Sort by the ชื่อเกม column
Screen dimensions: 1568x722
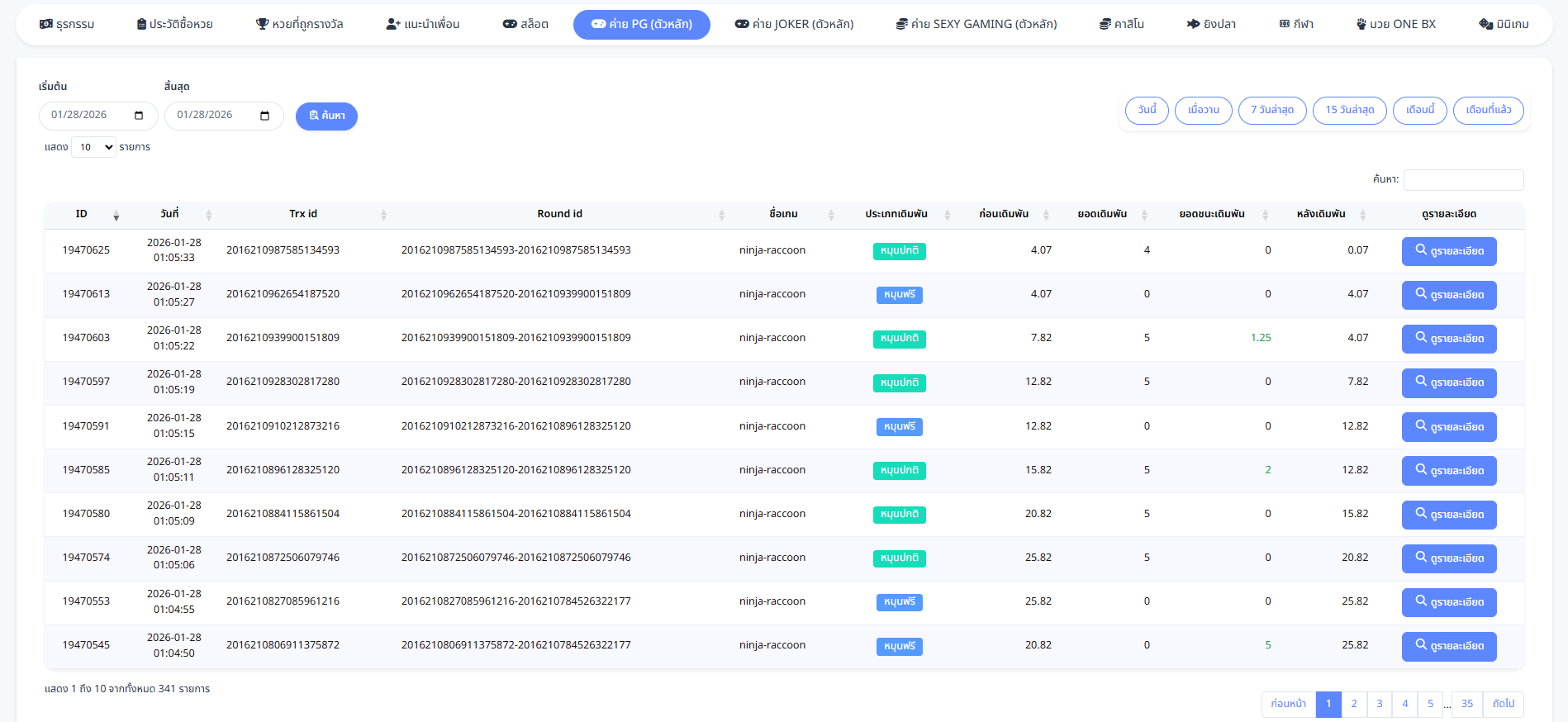pyautogui.click(x=831, y=215)
